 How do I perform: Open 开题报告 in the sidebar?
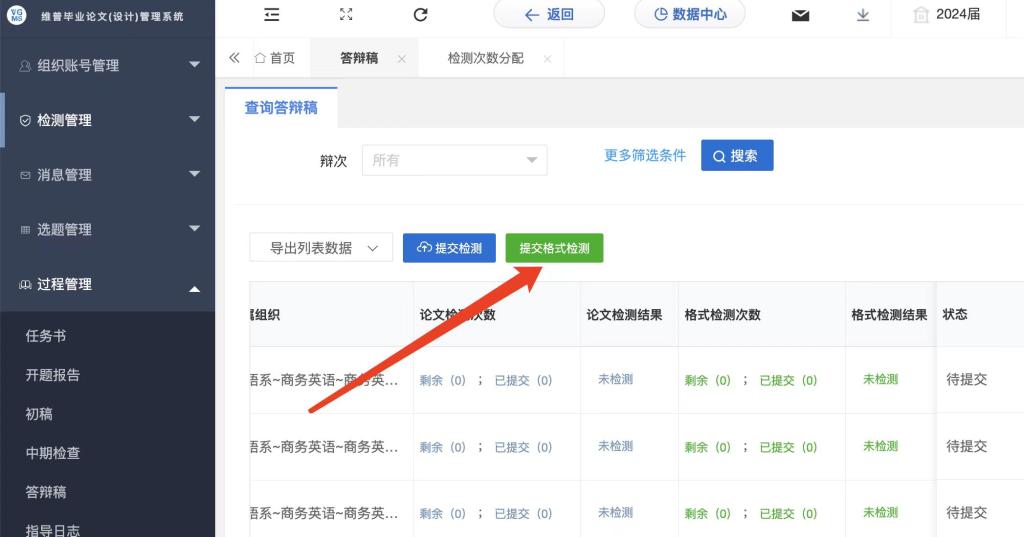pyautogui.click(x=53, y=375)
